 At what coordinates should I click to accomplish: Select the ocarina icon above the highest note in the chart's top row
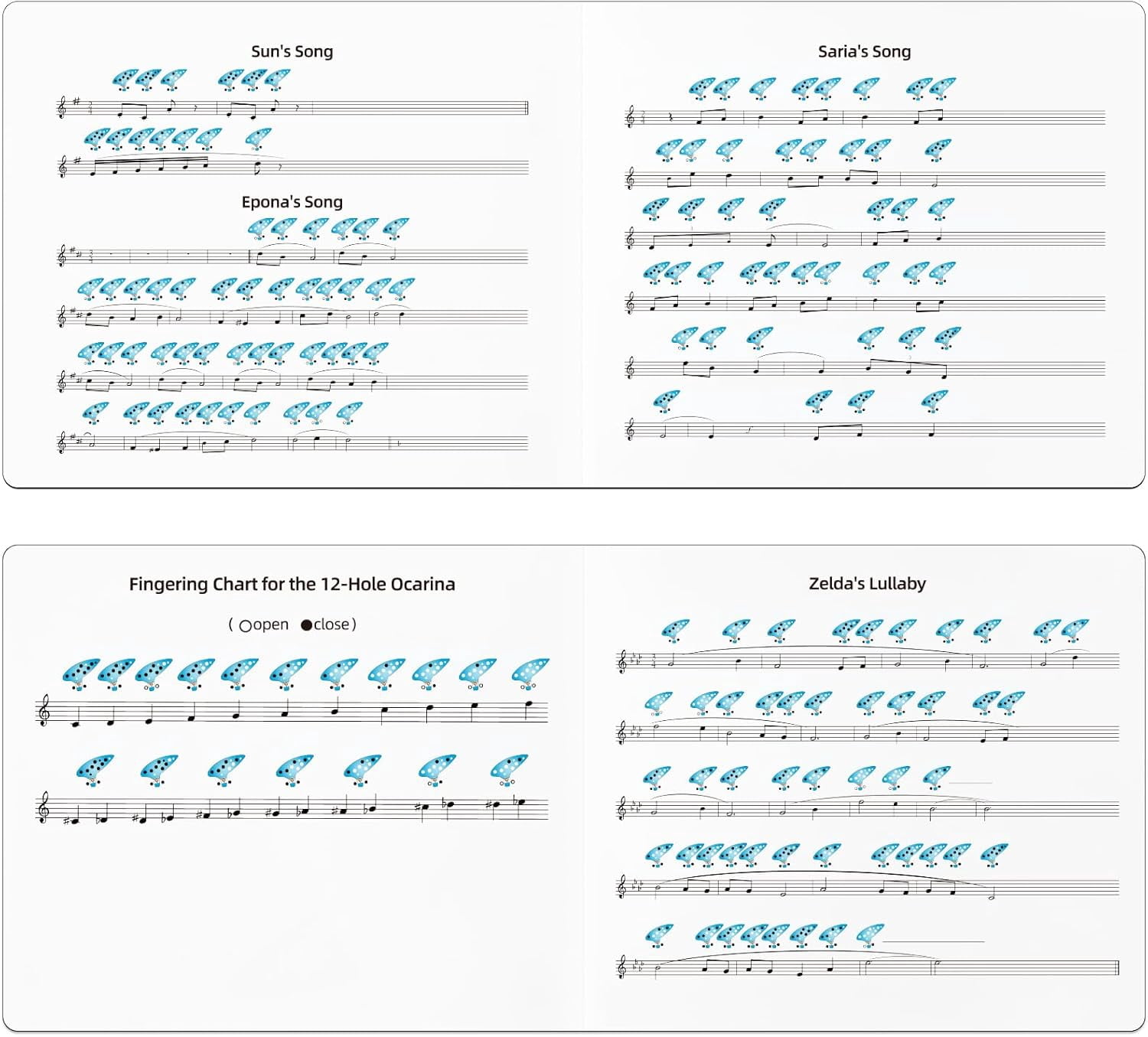tap(530, 673)
